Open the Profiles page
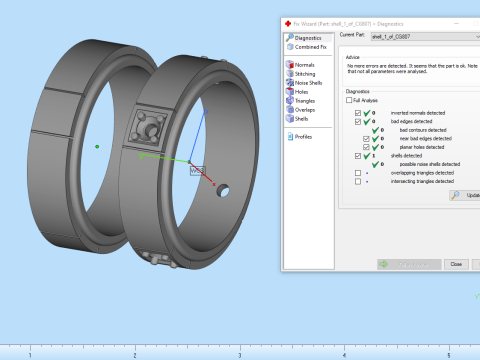The height and width of the screenshot is (360, 480). tap(303, 137)
